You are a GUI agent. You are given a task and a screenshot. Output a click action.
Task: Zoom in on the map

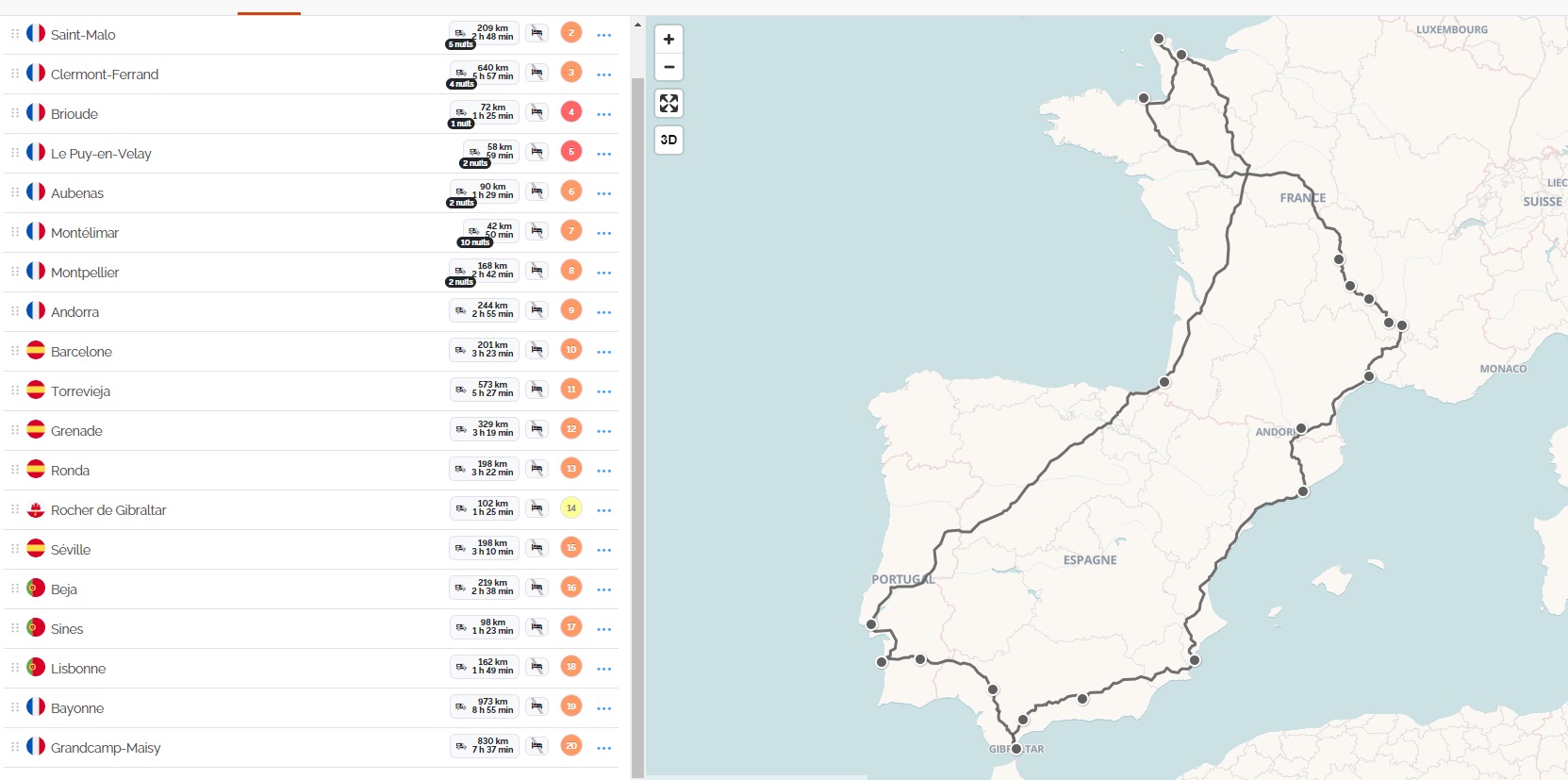[668, 40]
